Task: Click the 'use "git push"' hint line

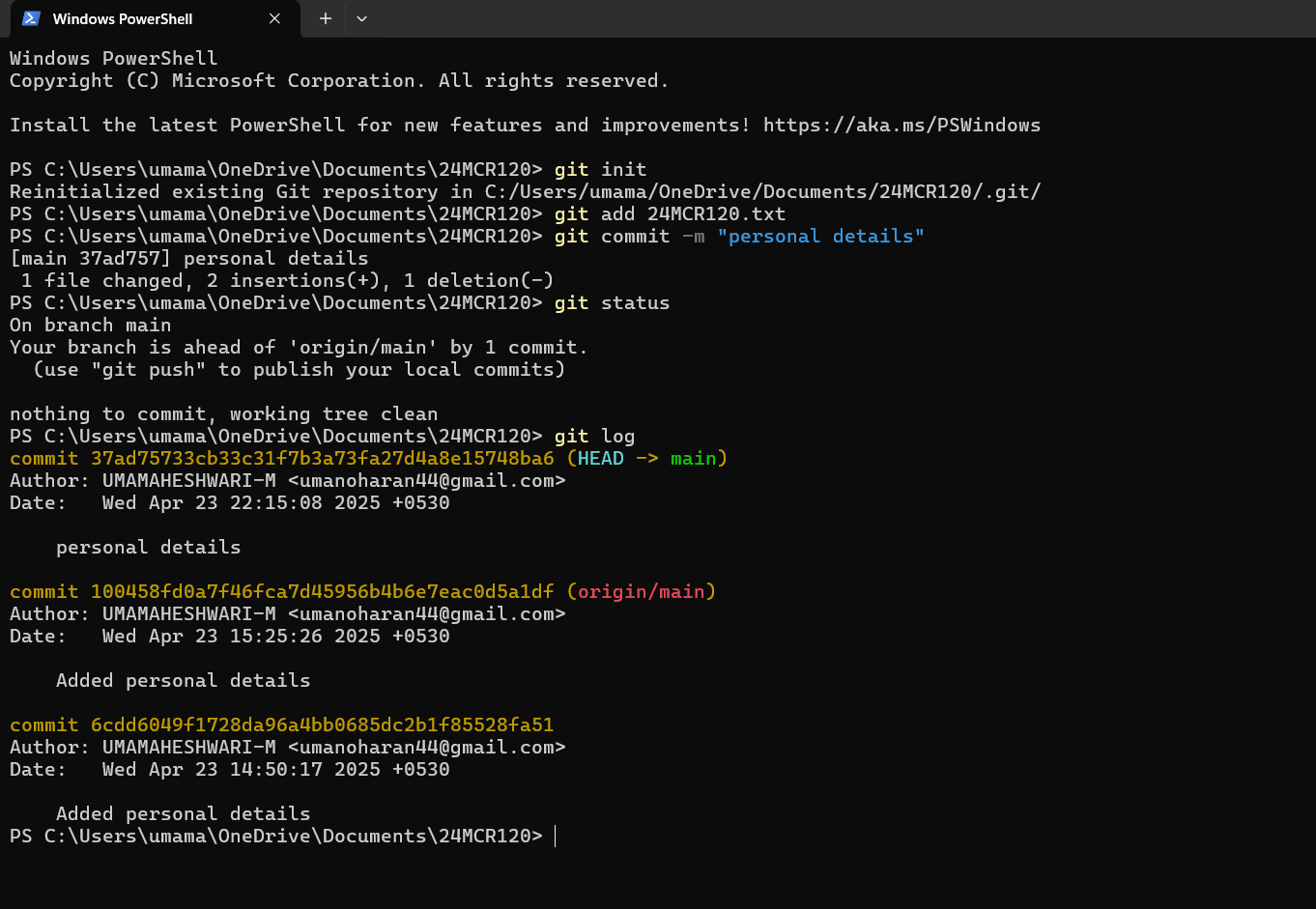Action: tap(299, 369)
